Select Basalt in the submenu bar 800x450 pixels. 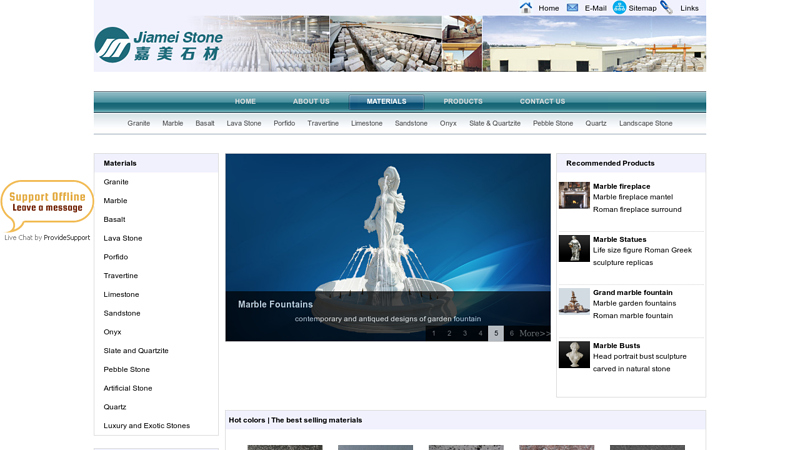point(205,123)
